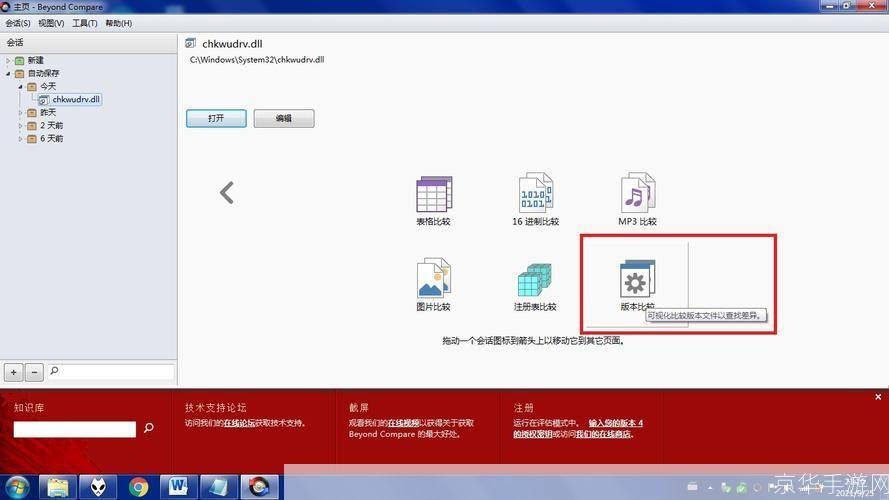Screen dimensions: 889x500
Task: Open the 帮助(H) menu
Action: coord(118,23)
